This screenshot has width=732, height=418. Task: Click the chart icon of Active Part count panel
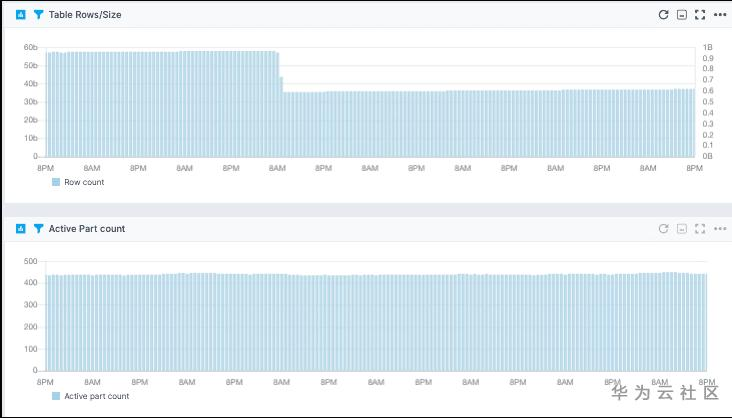(21, 228)
